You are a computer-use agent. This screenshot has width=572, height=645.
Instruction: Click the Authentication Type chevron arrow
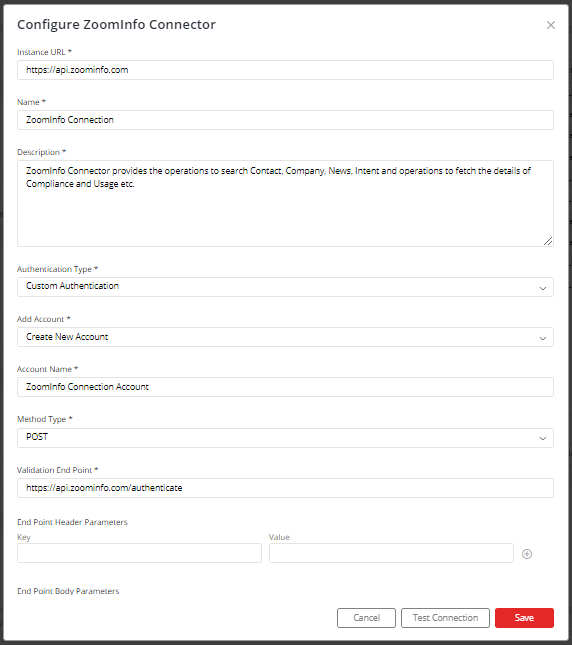[x=542, y=288]
